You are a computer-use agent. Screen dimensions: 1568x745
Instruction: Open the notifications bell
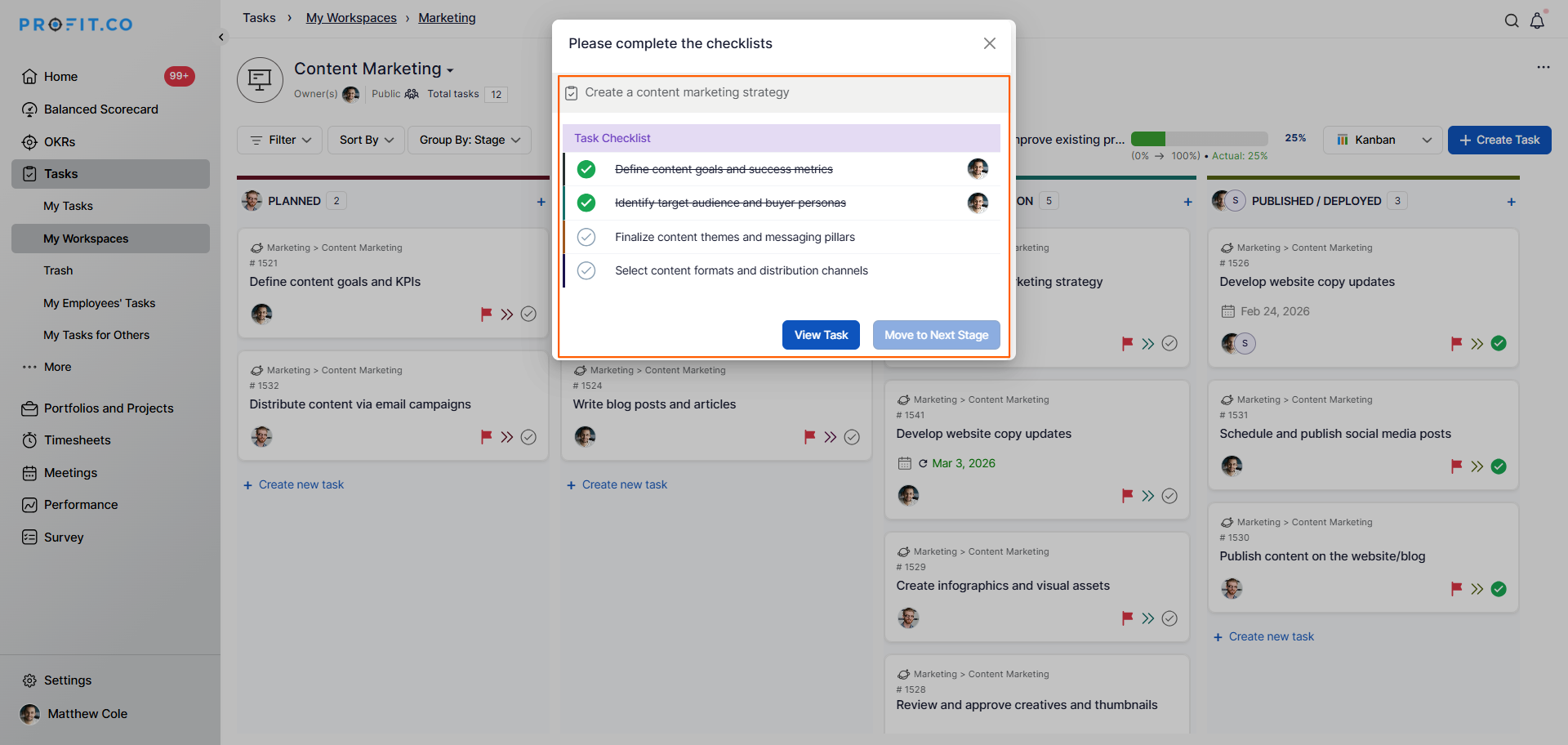click(1537, 21)
